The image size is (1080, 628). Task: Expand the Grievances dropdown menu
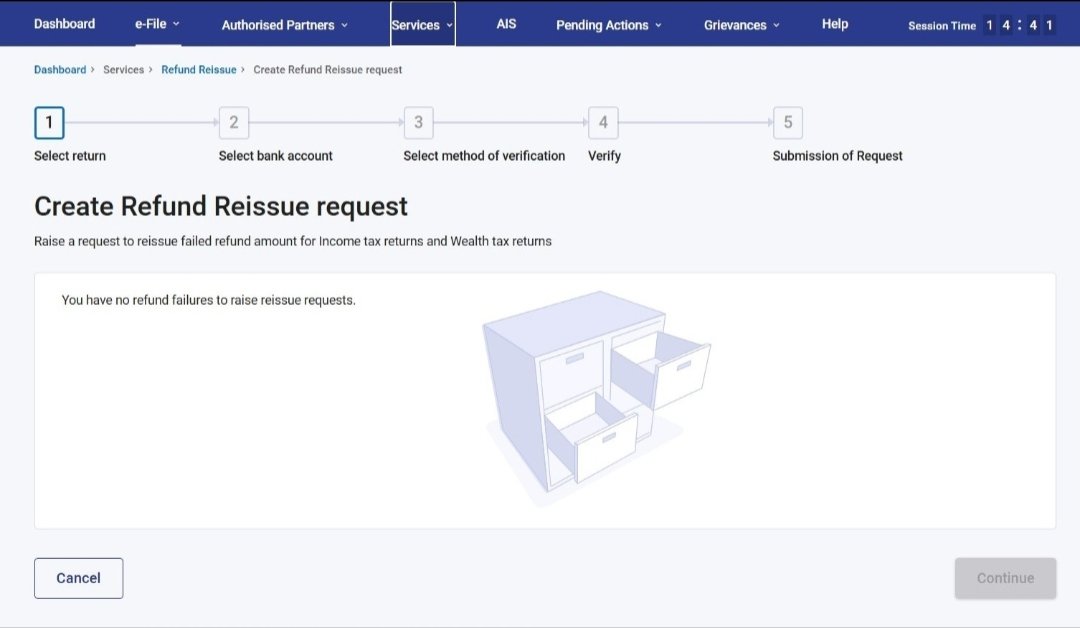742,25
